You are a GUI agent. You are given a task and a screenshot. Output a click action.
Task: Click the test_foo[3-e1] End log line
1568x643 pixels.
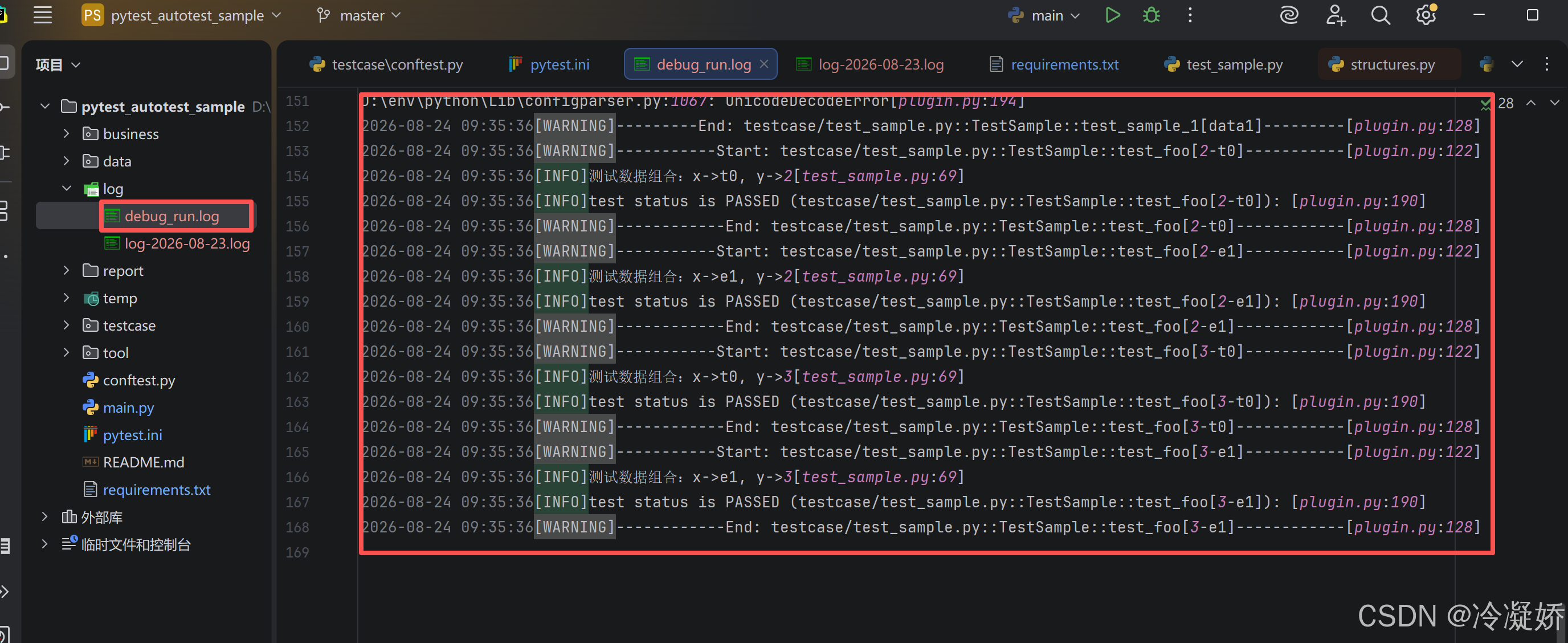tap(921, 527)
